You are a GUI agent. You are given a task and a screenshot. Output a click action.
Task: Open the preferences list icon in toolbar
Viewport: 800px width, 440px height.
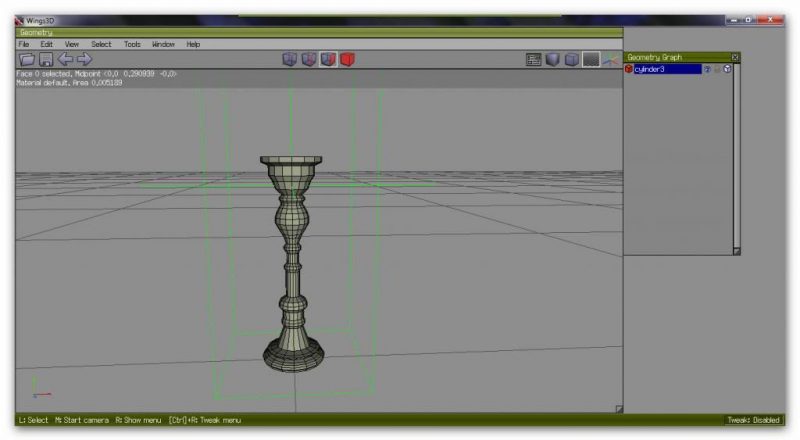(535, 60)
